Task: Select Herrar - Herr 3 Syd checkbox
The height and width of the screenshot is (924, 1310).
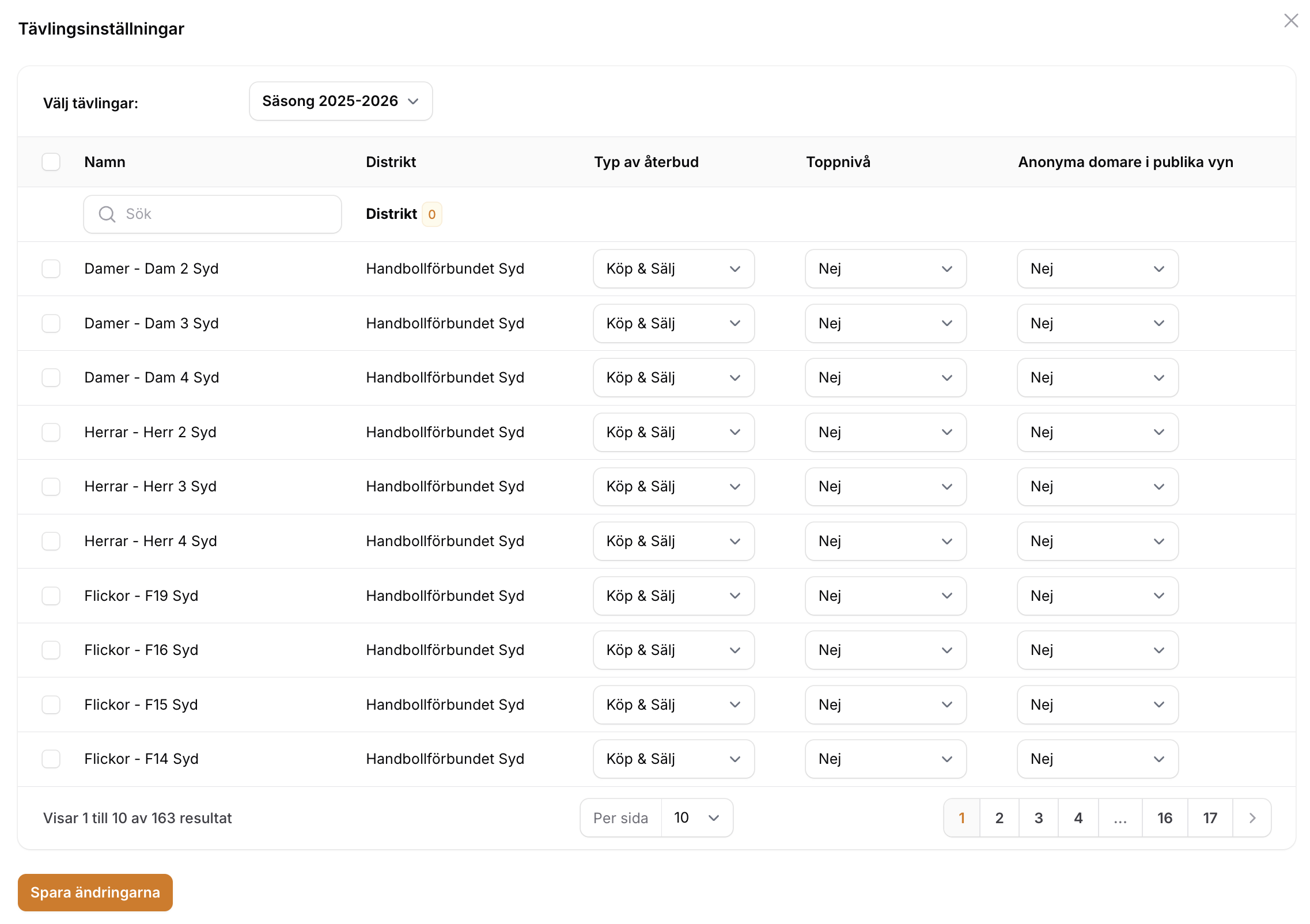Action: point(51,487)
